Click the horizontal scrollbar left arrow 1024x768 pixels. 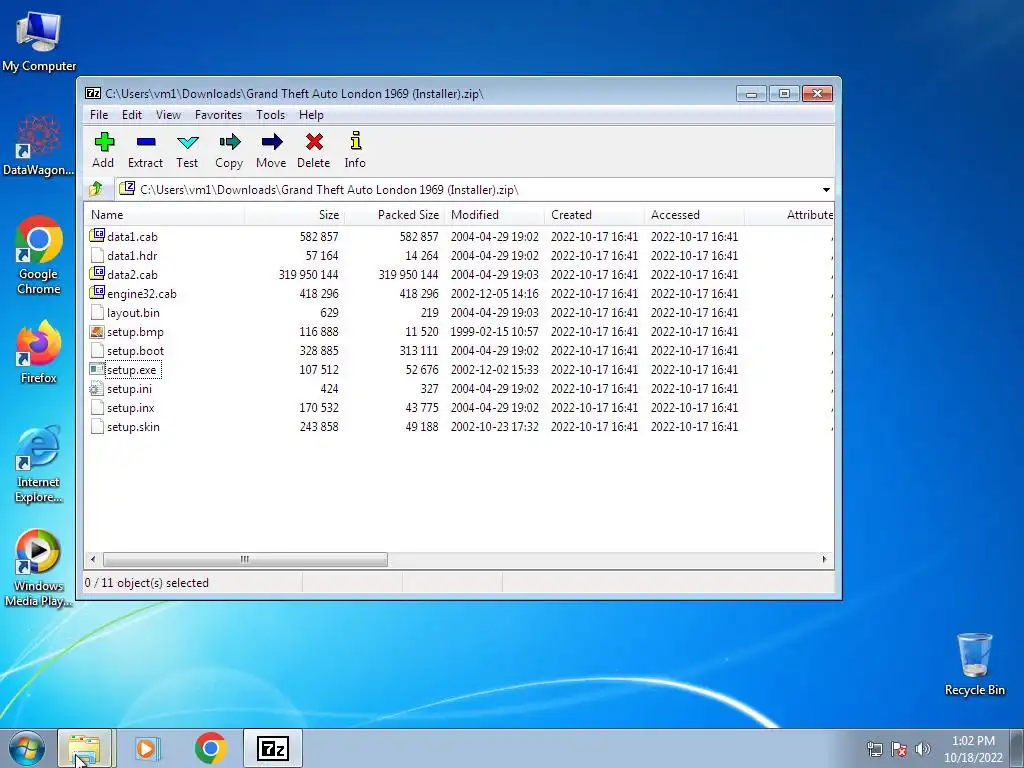click(x=93, y=559)
